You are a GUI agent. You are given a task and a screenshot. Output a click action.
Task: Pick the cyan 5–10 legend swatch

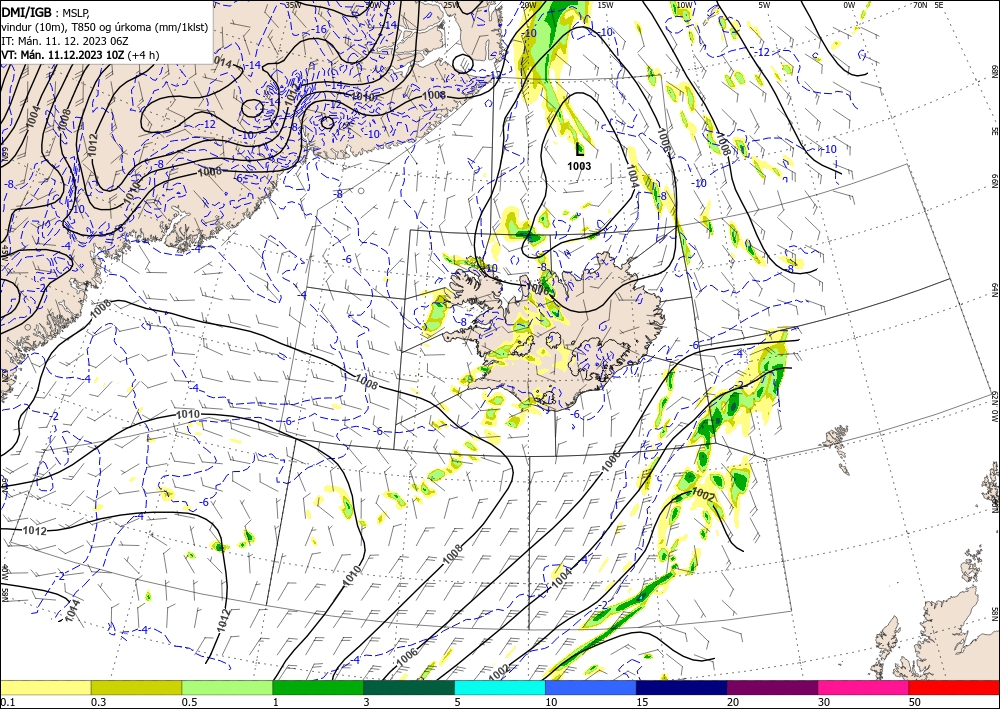coord(500,687)
